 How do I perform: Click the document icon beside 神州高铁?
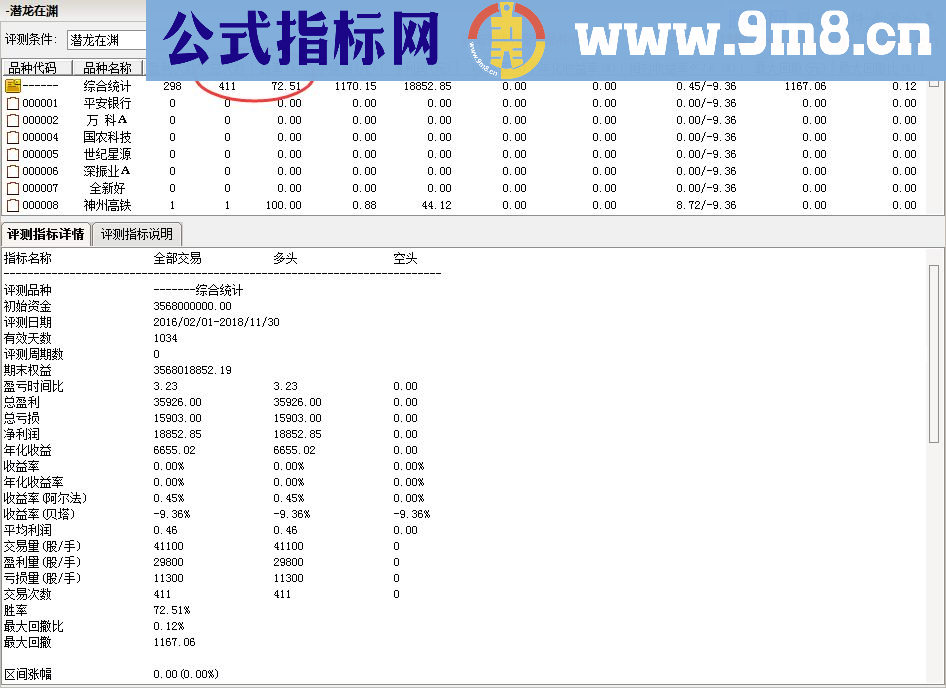[x=12, y=205]
